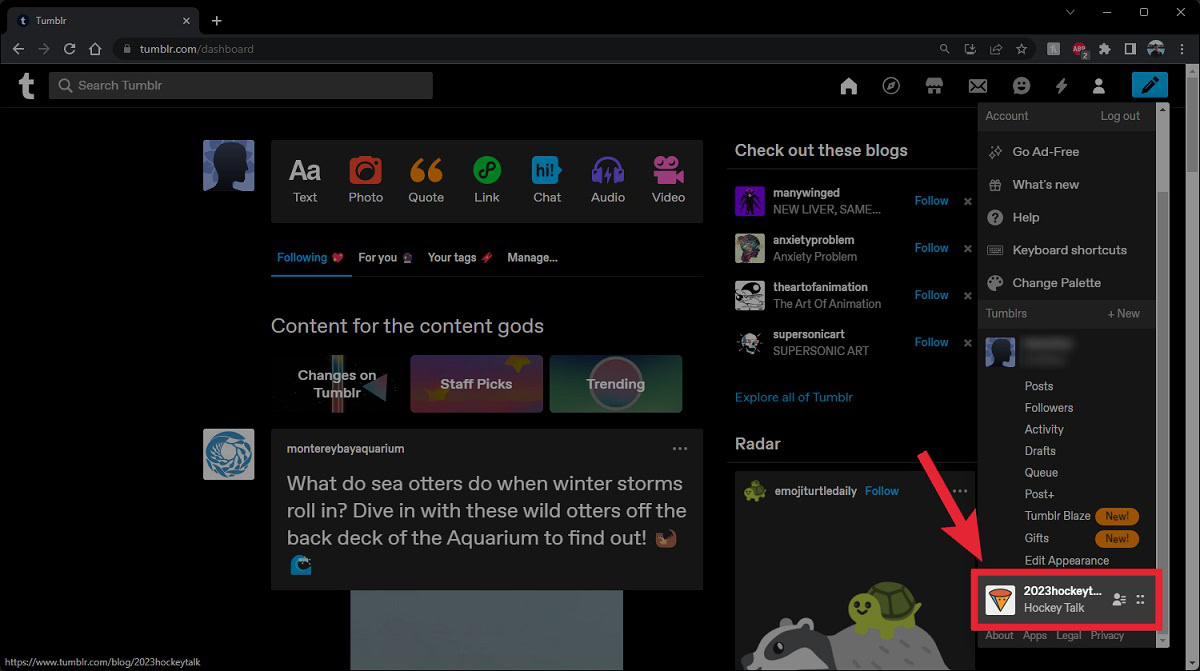Open the montereybayaquarium post options menu

point(680,449)
